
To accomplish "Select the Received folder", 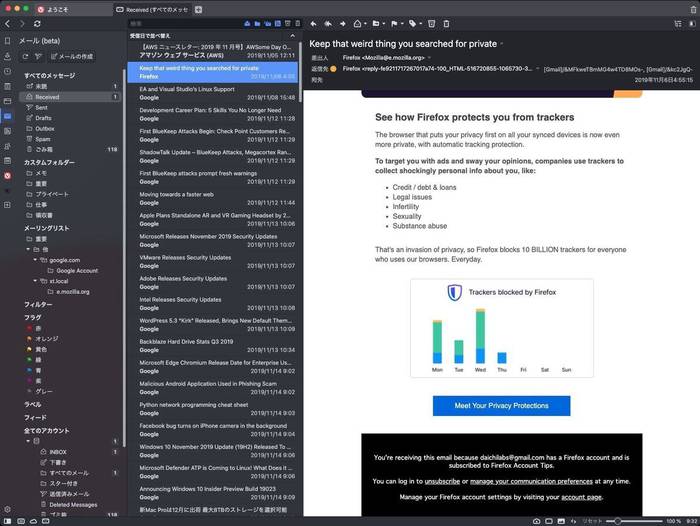I will (70, 97).
